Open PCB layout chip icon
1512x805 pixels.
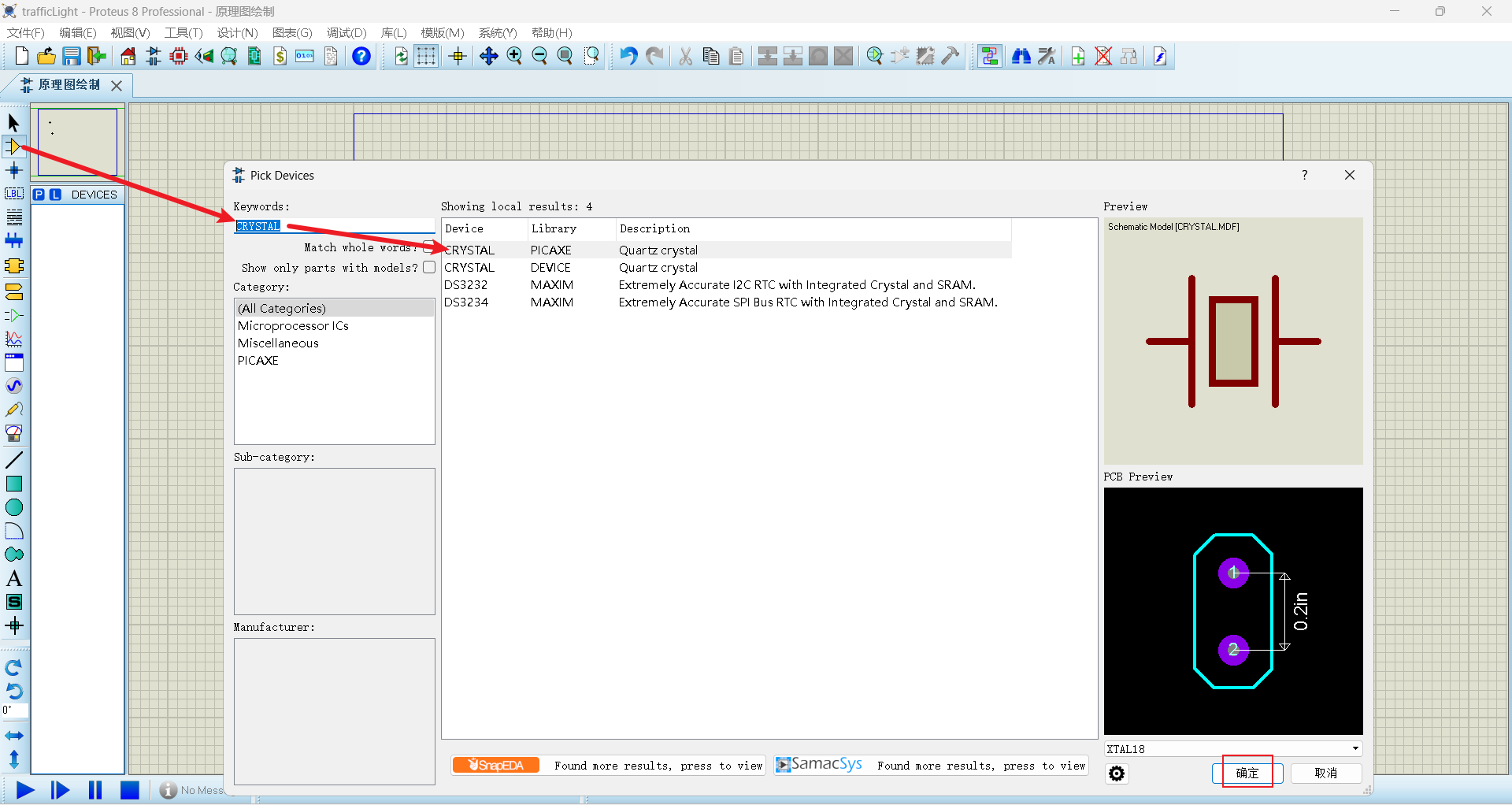(179, 56)
